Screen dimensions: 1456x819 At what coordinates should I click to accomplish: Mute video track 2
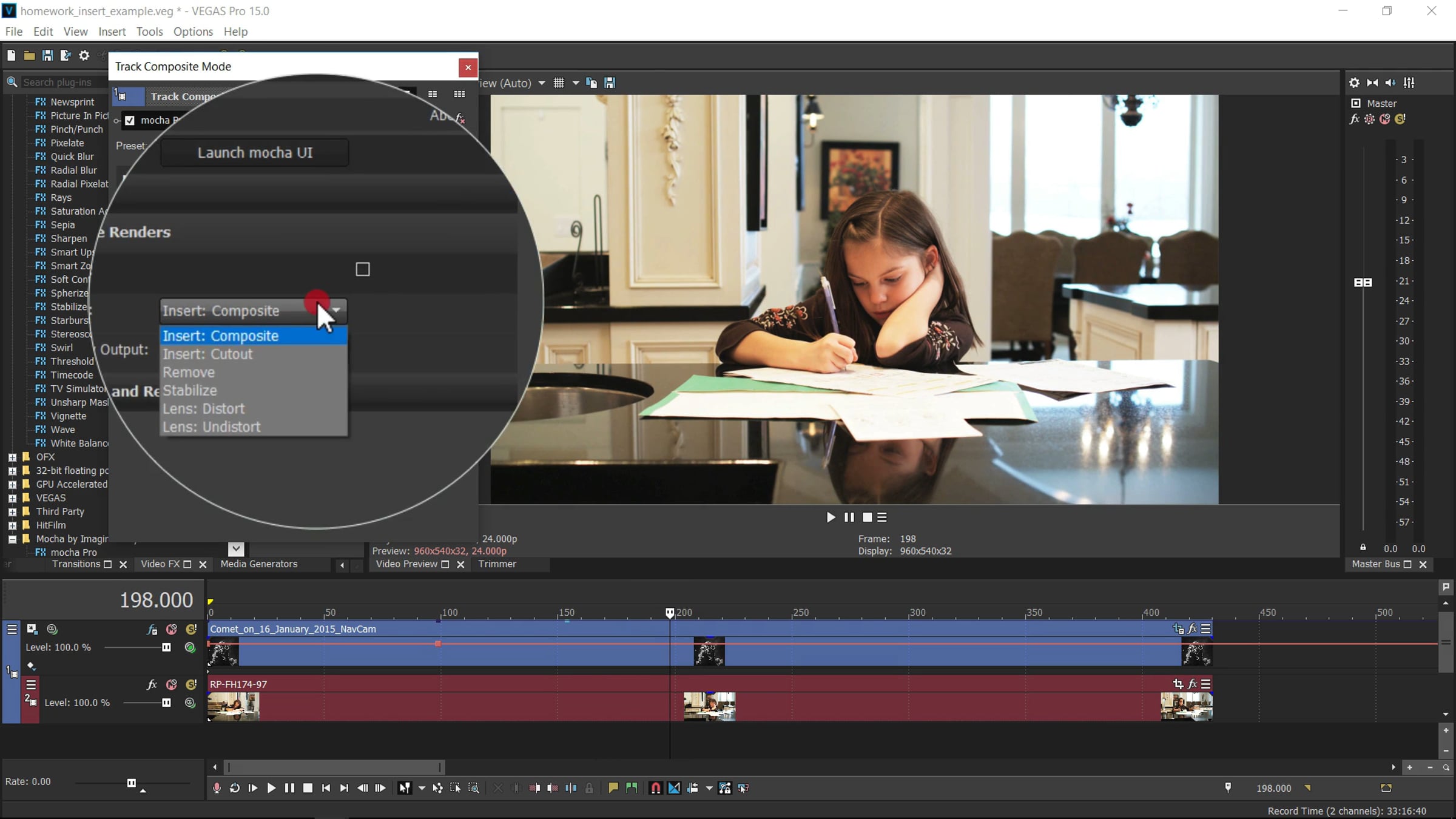coord(172,685)
